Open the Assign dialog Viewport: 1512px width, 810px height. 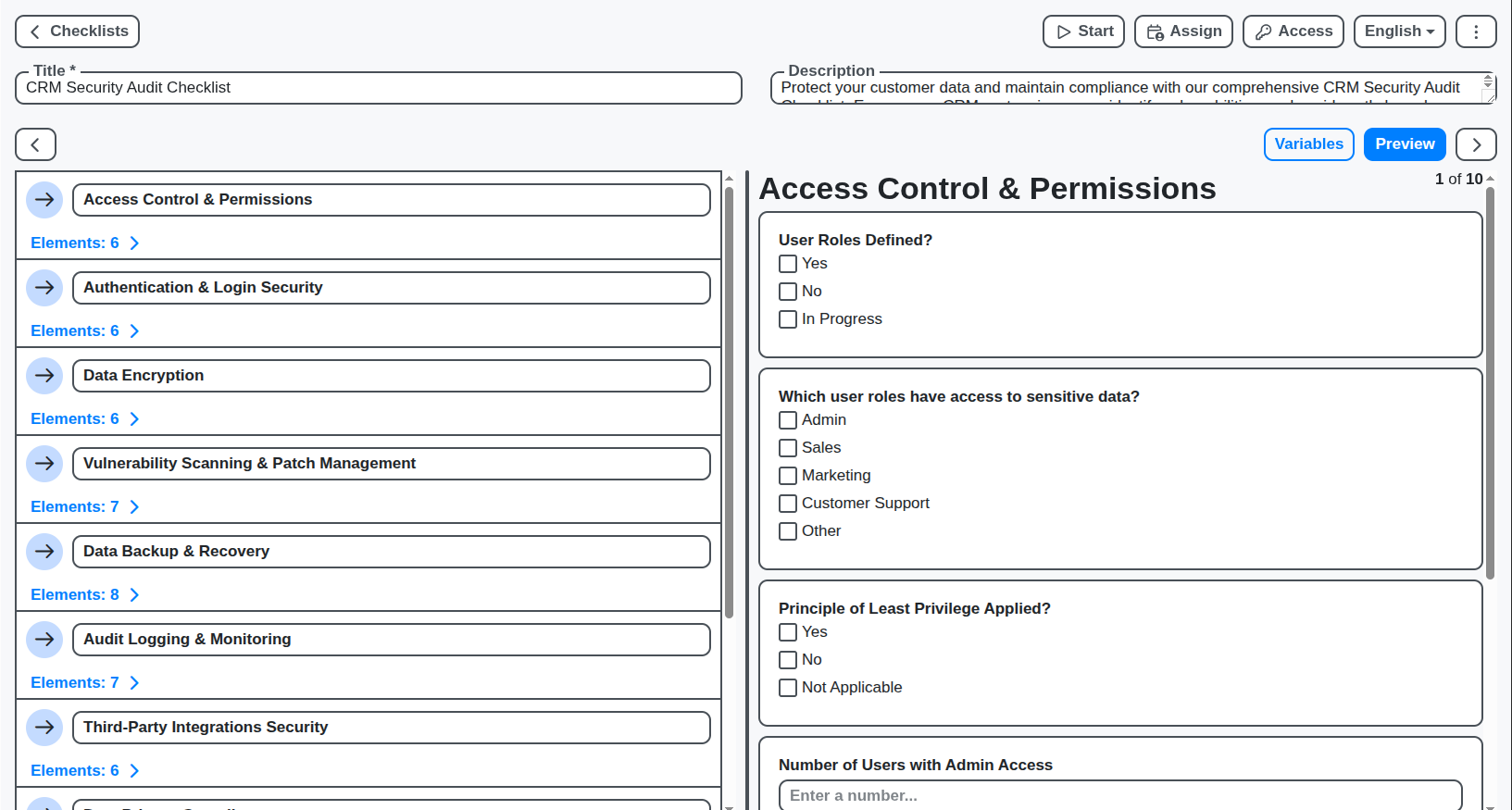pyautogui.click(x=1184, y=31)
